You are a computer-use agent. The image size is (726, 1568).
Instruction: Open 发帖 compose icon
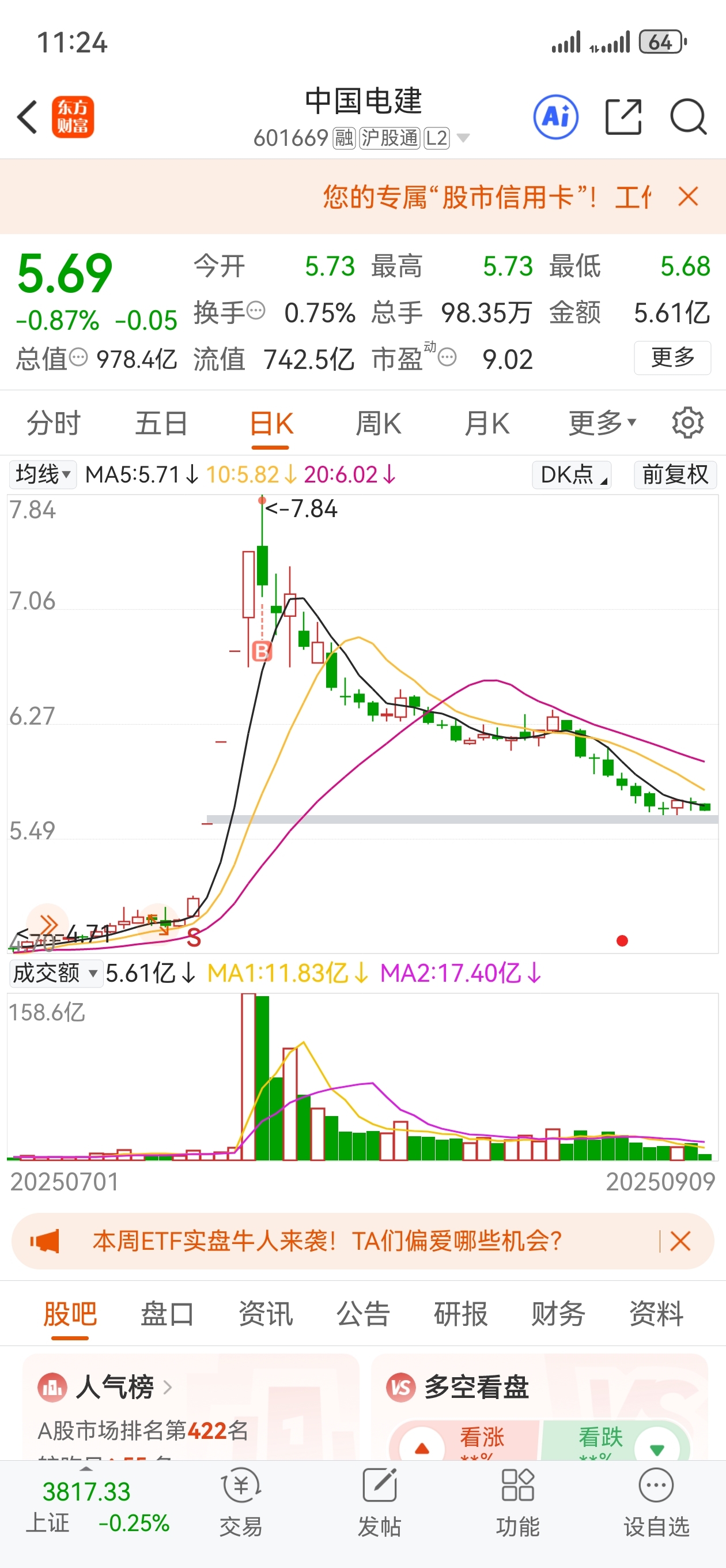(x=379, y=1485)
